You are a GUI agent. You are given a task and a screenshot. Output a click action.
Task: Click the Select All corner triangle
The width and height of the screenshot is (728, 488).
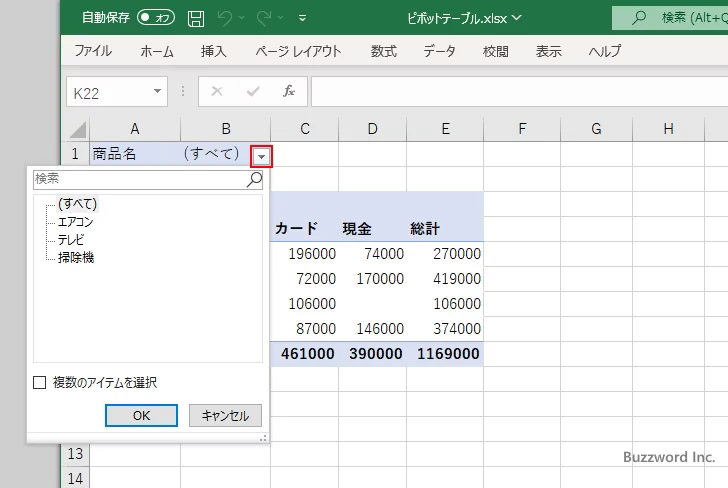(77, 129)
